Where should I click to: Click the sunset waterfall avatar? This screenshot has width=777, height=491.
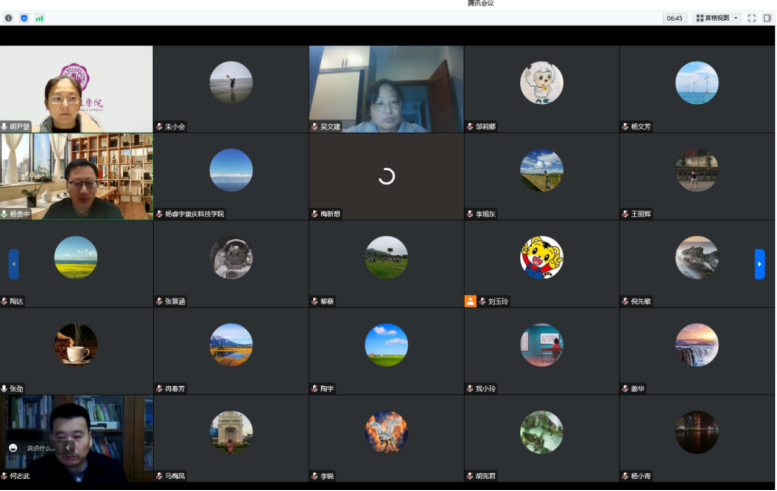(x=697, y=345)
